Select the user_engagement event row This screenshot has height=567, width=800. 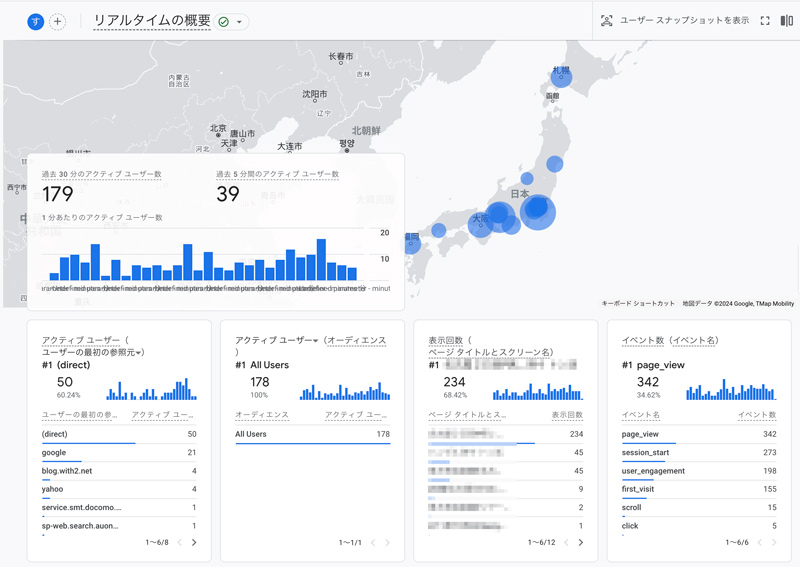(699, 471)
